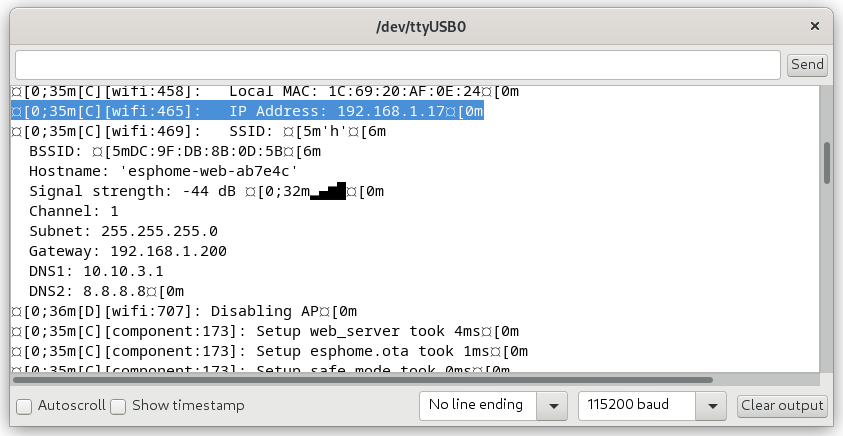Click the signal strength bar graphic
Viewport: 843px width, 436px height.
pos(328,191)
